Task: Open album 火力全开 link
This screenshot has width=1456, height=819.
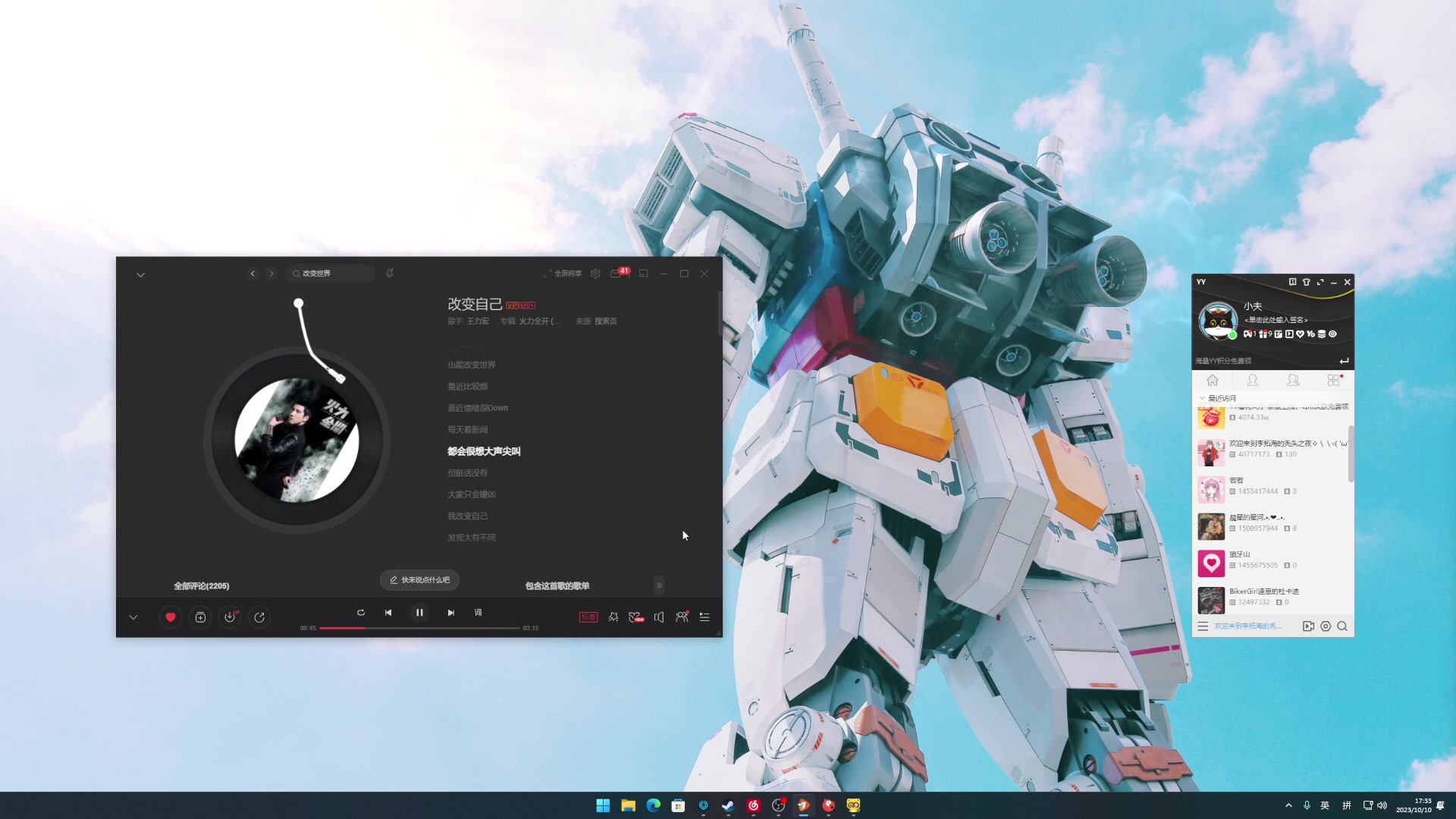Action: click(x=539, y=322)
